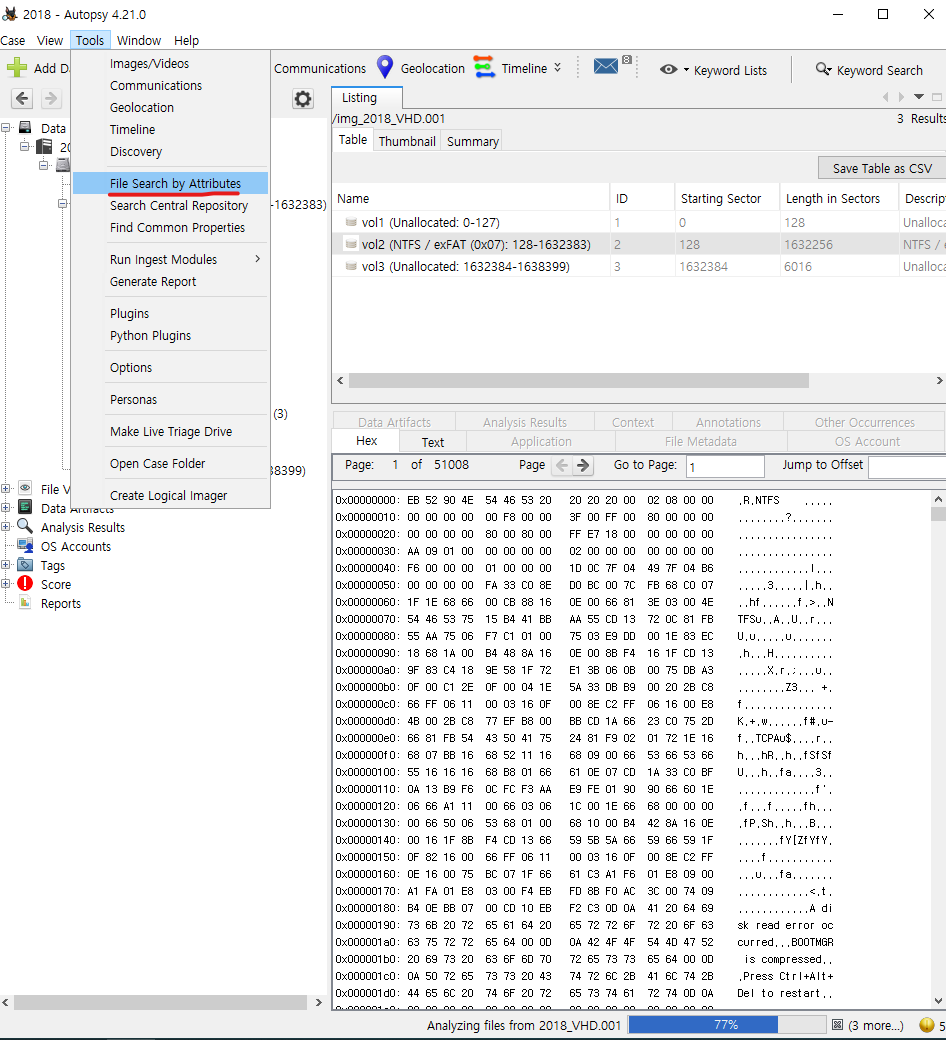Click the table horizontal scrollbar
Image resolution: width=946 pixels, height=1040 pixels.
578,380
